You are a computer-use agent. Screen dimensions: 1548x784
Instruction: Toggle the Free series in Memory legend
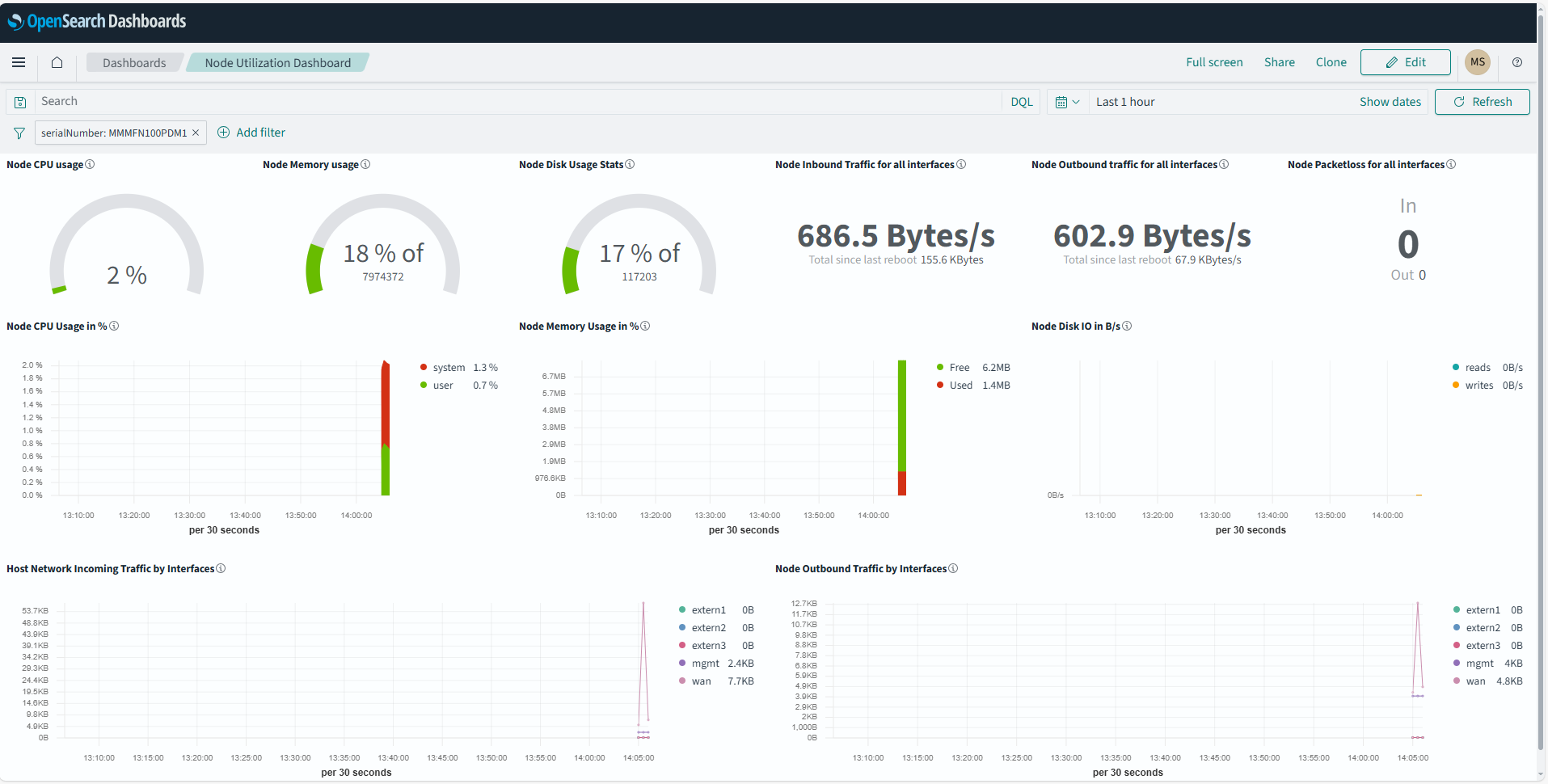point(959,368)
